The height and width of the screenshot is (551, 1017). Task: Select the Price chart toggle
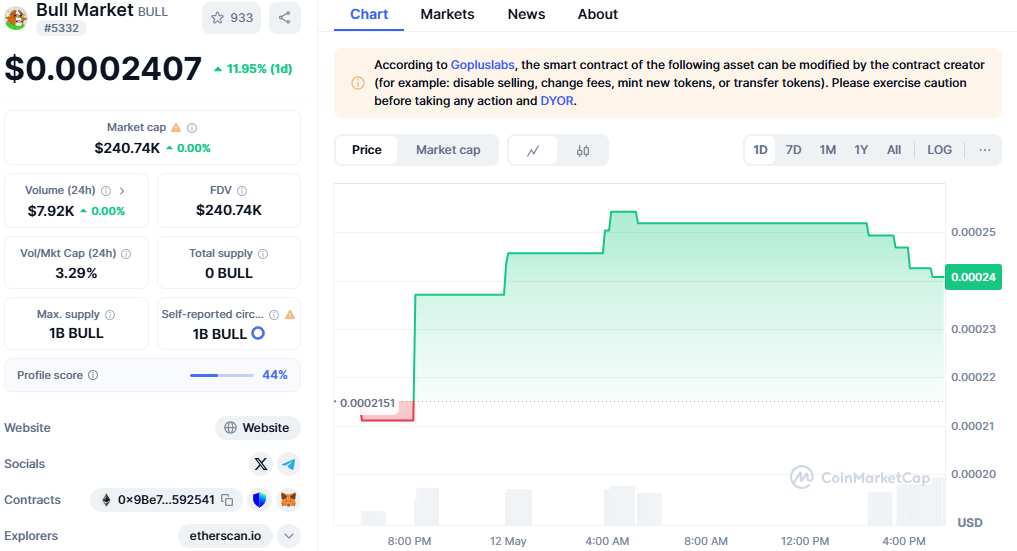pyautogui.click(x=366, y=150)
